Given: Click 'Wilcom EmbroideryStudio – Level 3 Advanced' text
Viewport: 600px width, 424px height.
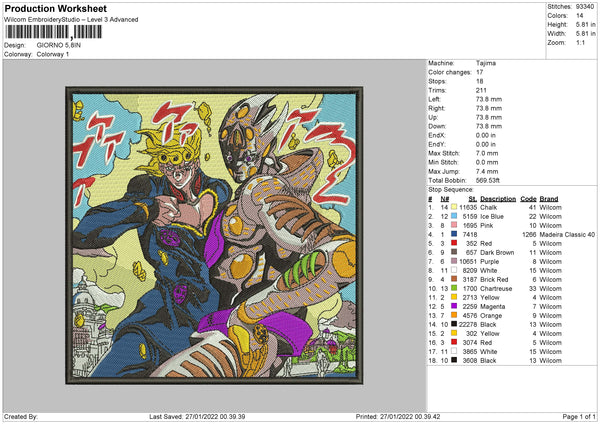Looking at the screenshot, I should [71, 20].
